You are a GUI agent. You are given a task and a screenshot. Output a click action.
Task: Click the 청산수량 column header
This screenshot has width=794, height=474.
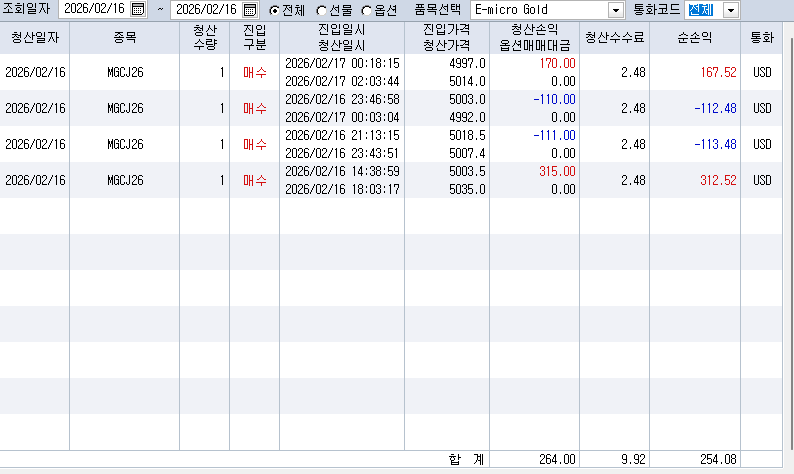click(x=205, y=37)
